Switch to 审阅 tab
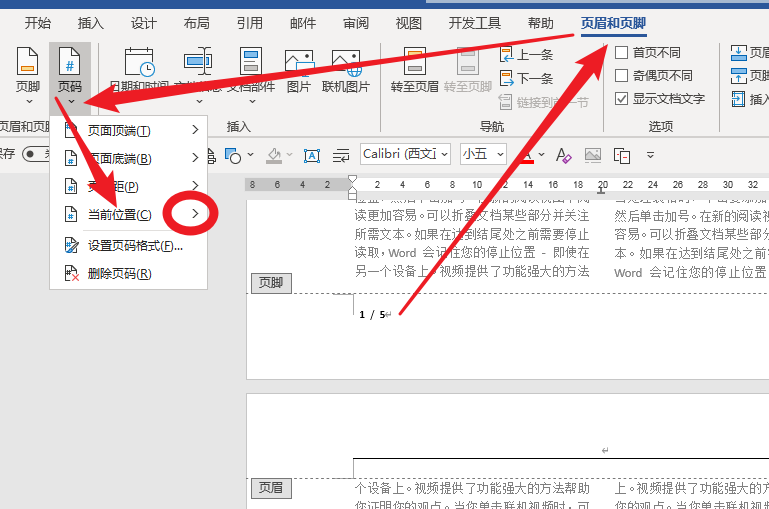Screen dimensions: 769x509 [x=356, y=23]
